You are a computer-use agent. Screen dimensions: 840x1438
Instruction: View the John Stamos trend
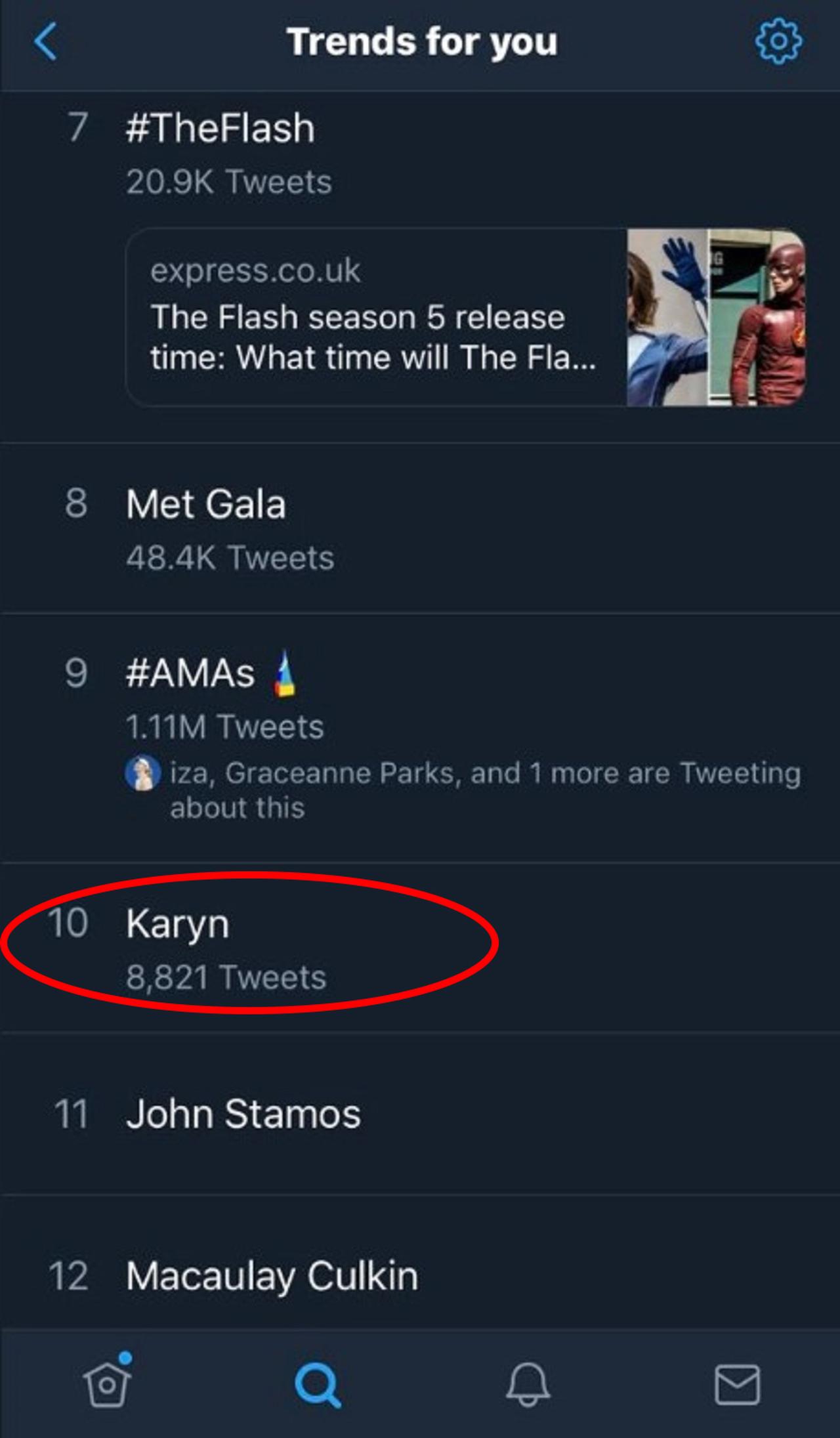pos(243,1114)
